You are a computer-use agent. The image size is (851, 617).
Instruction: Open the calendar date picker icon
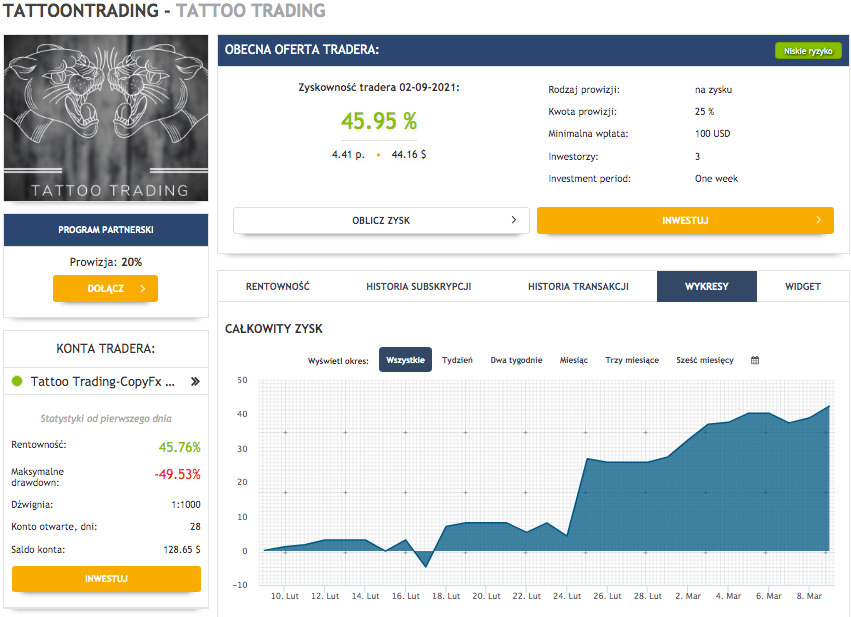point(755,360)
